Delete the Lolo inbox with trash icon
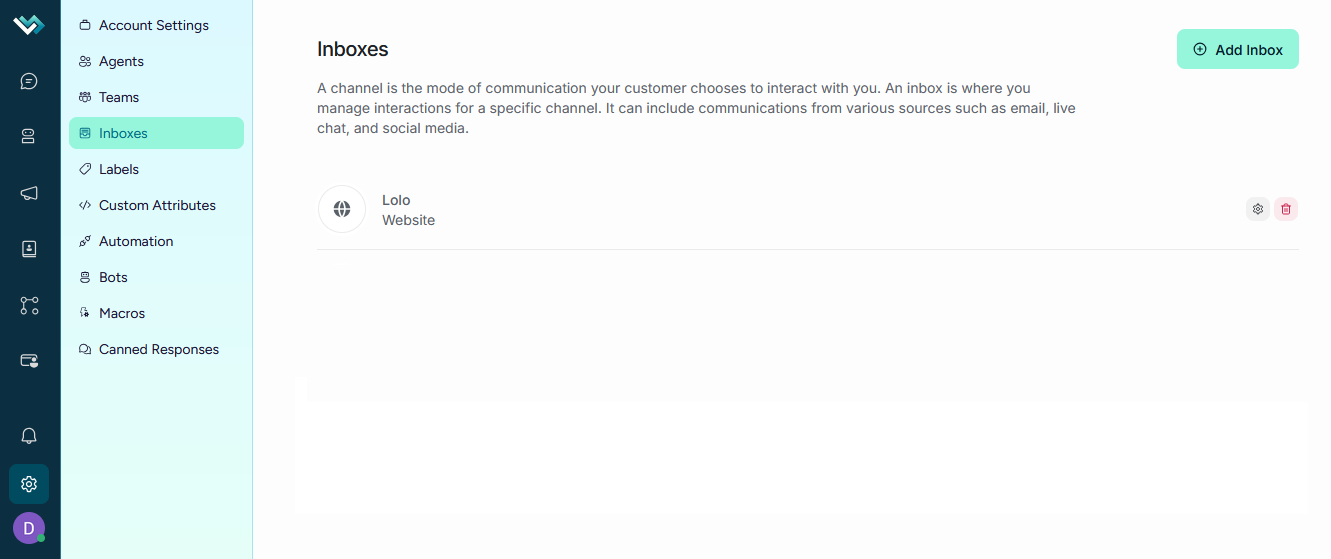The width and height of the screenshot is (1331, 559). tap(1286, 209)
